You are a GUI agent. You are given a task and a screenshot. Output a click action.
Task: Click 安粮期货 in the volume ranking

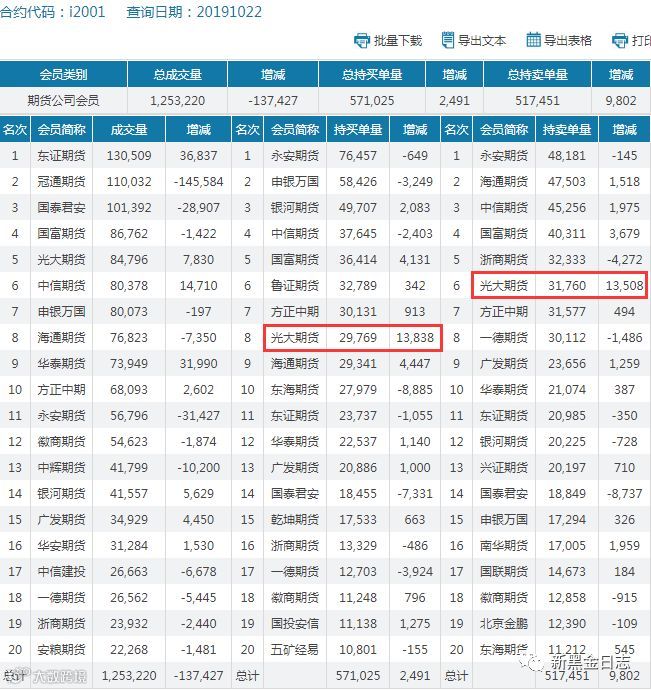tap(61, 649)
